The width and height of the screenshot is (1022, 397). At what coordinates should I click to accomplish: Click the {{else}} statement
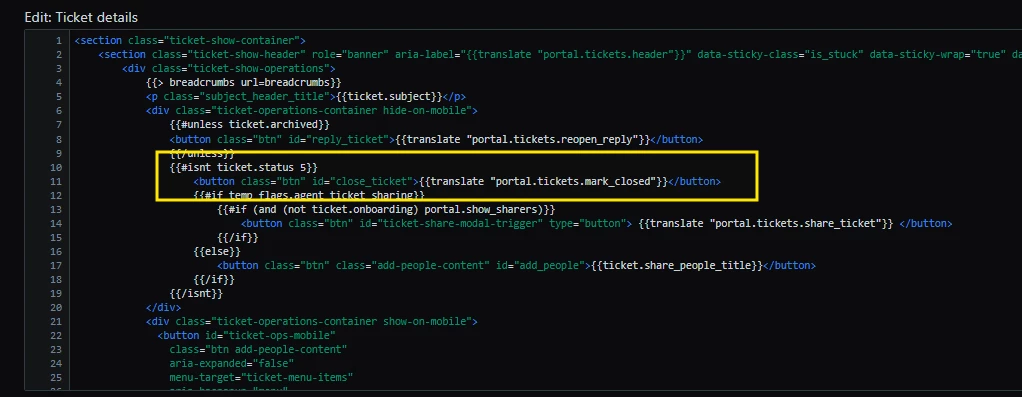(217, 252)
